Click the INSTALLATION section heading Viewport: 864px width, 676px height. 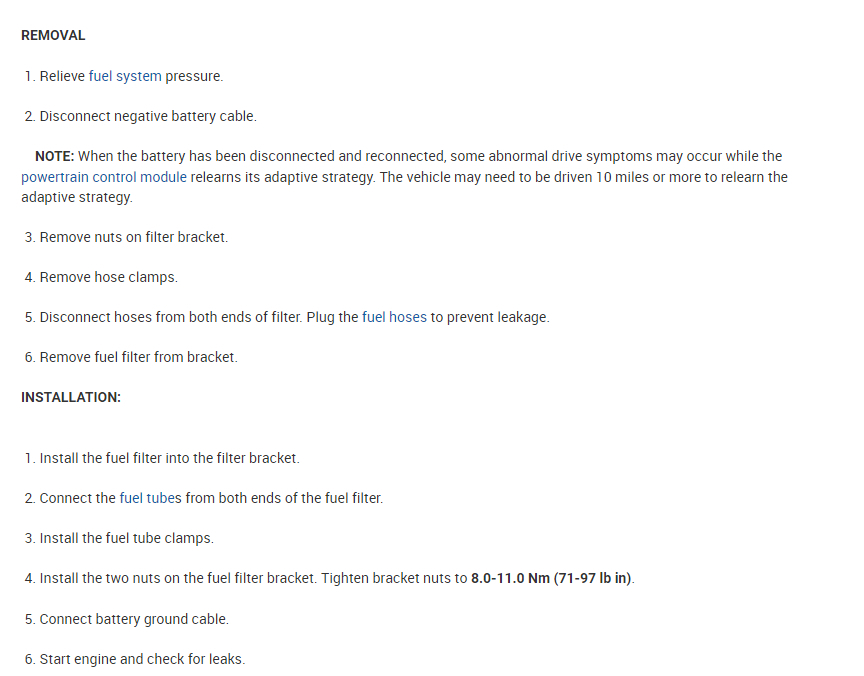[70, 397]
